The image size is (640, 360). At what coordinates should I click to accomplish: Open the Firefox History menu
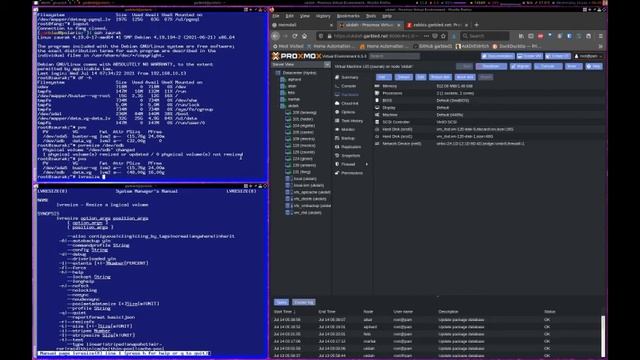tap(323, 16)
